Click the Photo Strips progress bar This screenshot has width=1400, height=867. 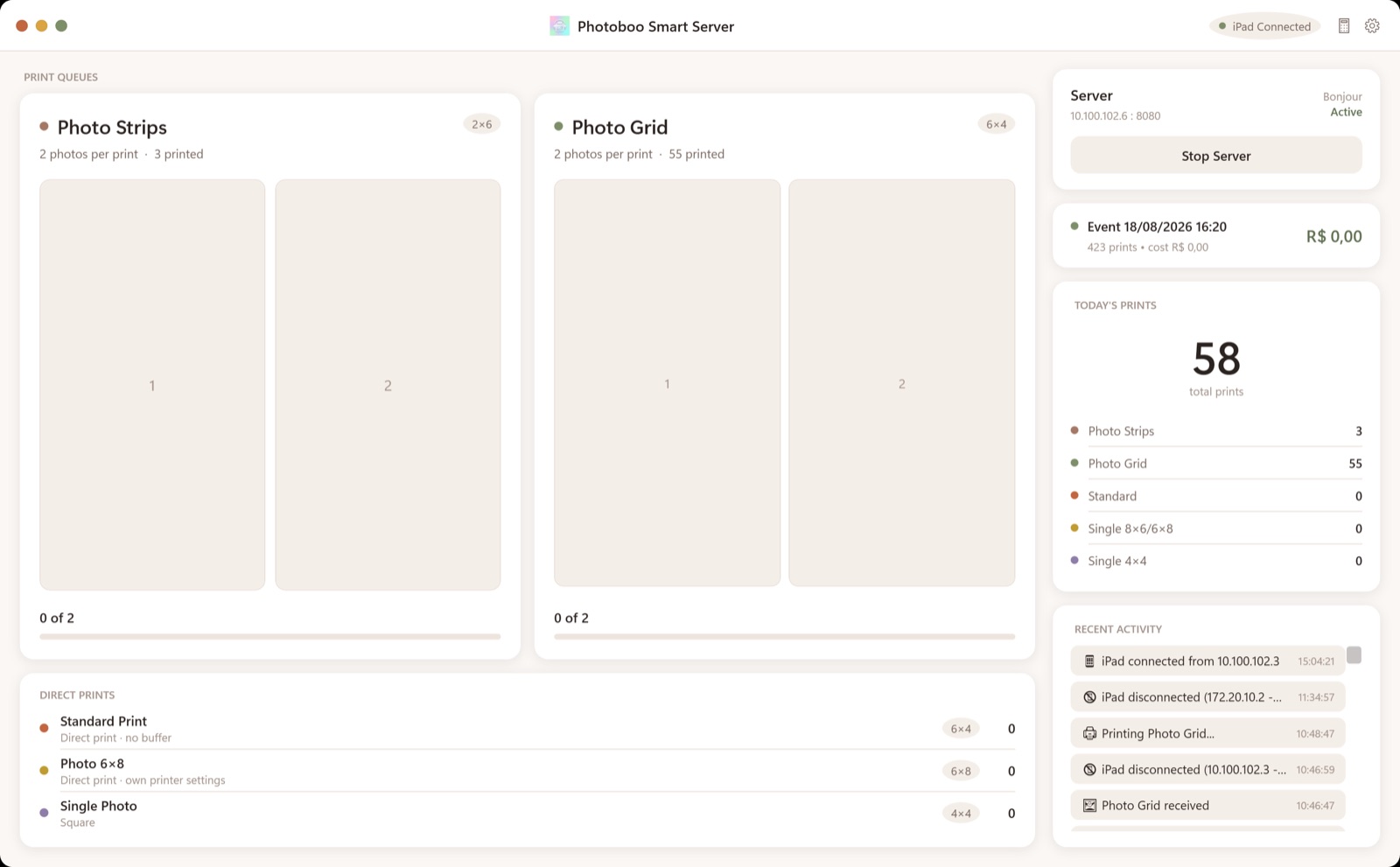(269, 637)
